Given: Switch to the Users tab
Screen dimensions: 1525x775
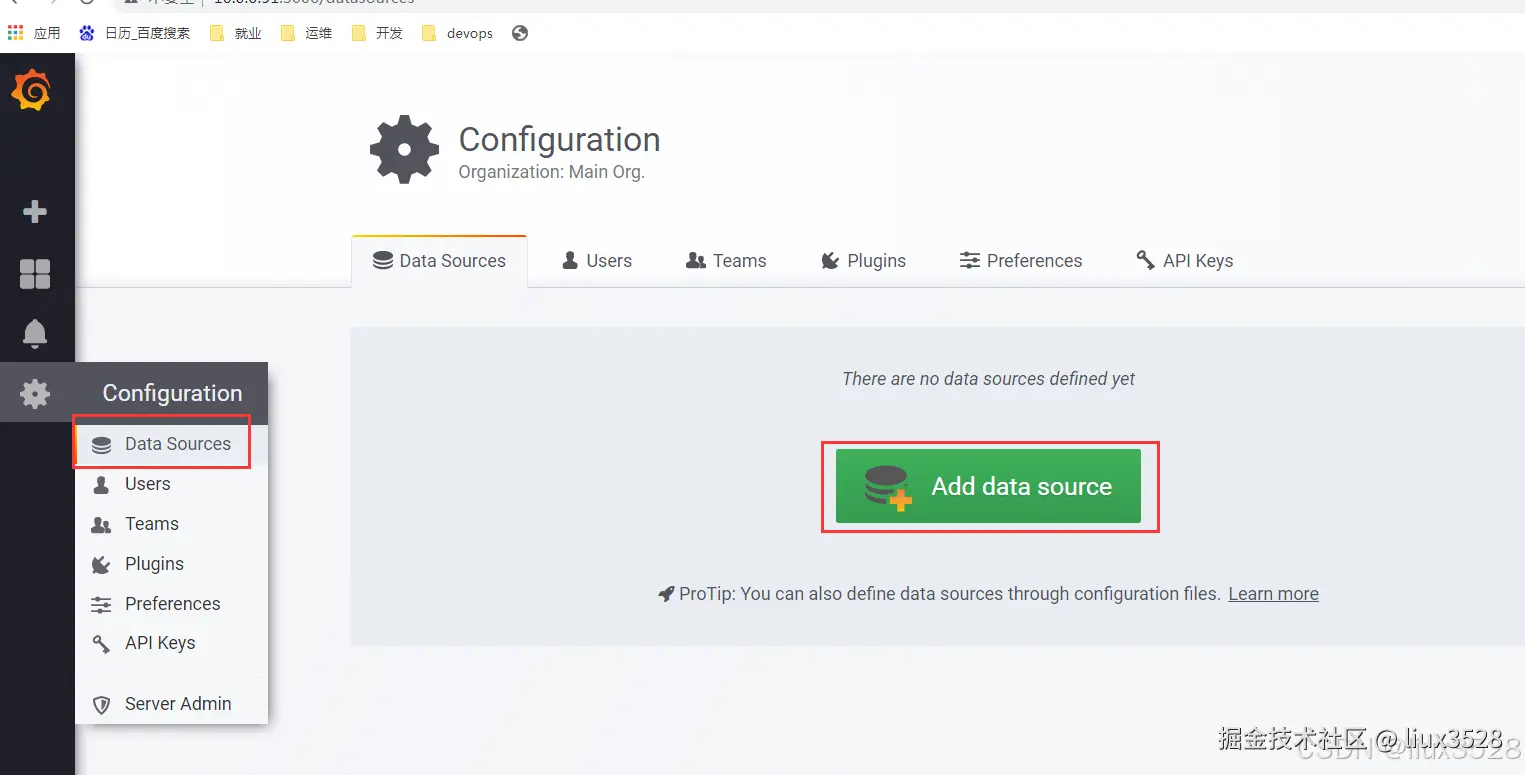Looking at the screenshot, I should (x=597, y=261).
